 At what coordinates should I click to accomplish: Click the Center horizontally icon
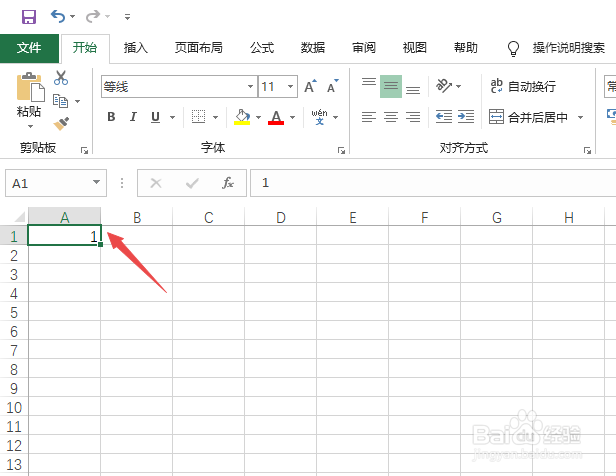tap(391, 117)
